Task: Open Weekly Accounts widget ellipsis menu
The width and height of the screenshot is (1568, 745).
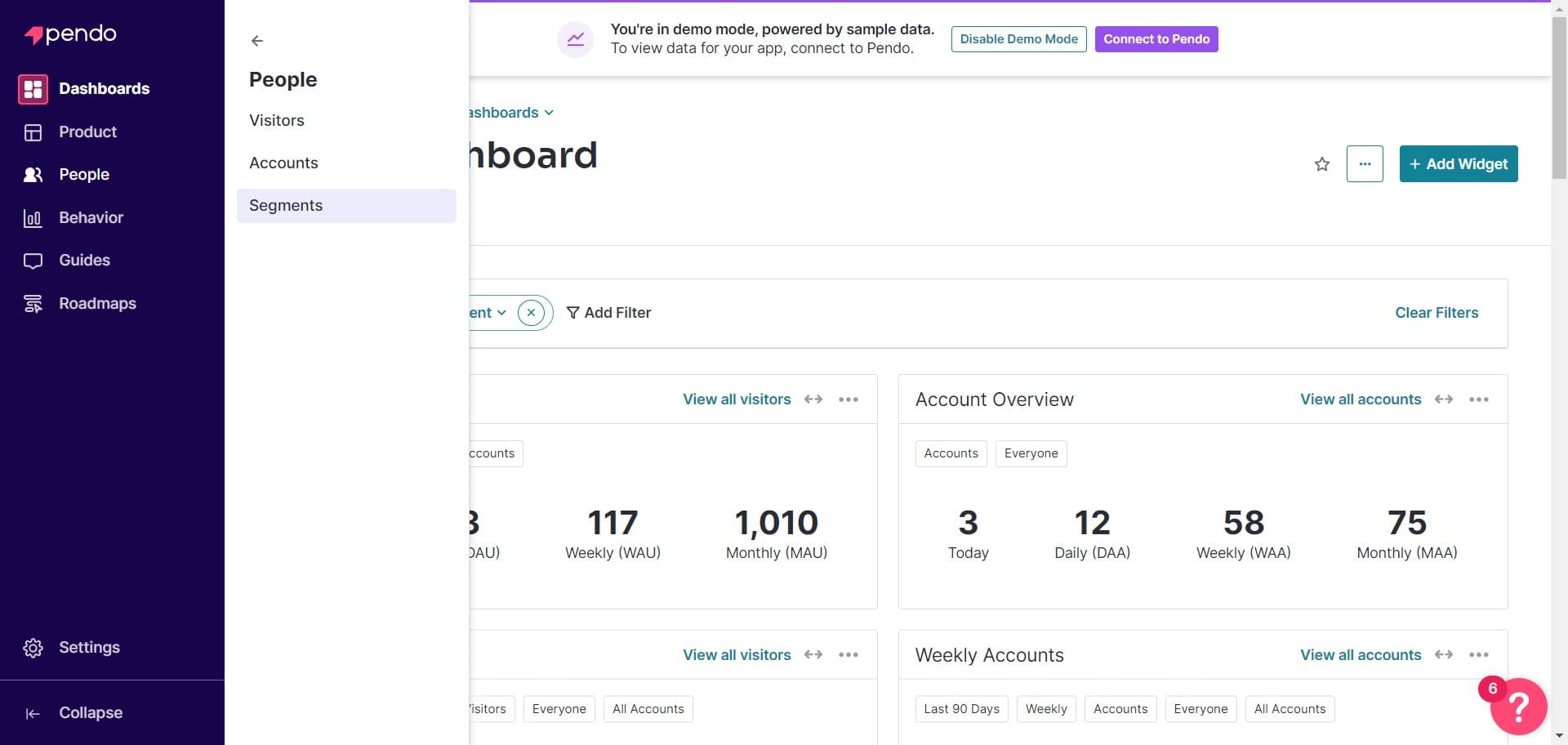Action: coord(1478,655)
